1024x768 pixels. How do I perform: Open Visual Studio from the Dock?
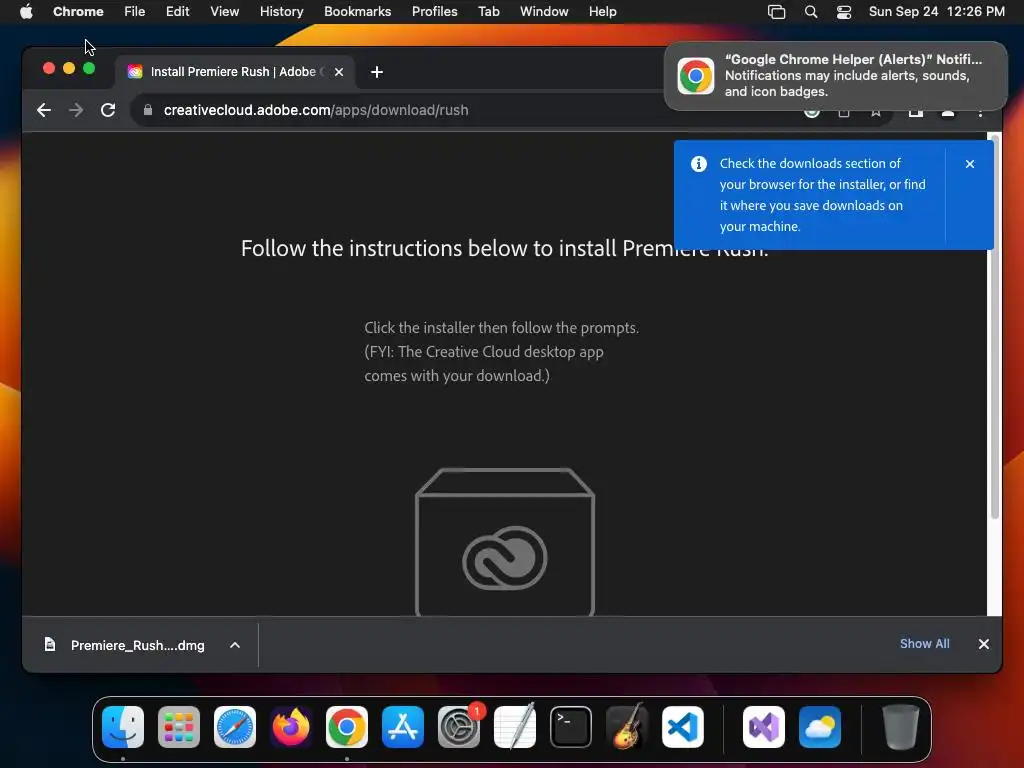click(x=763, y=727)
